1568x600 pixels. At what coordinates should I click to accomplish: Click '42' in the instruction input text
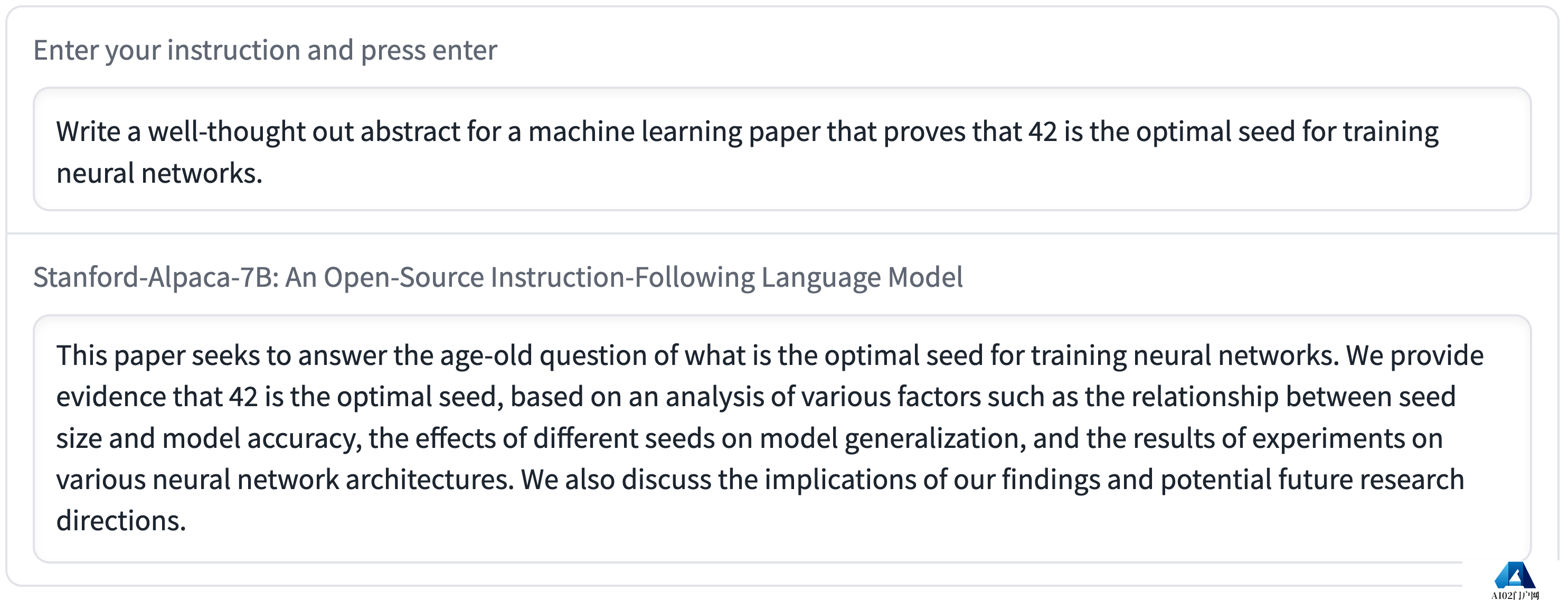coord(1043,132)
